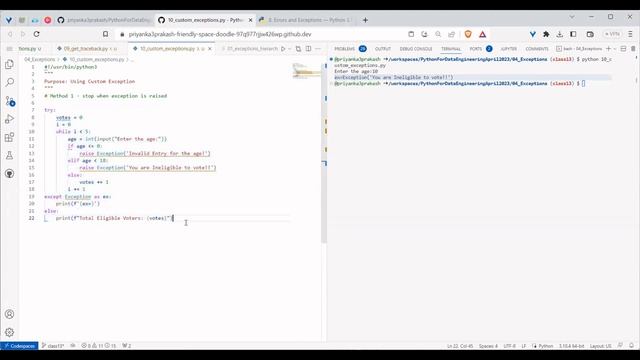Click the class13 git branch in status bar
640x360 pixels.
[x=53, y=346]
